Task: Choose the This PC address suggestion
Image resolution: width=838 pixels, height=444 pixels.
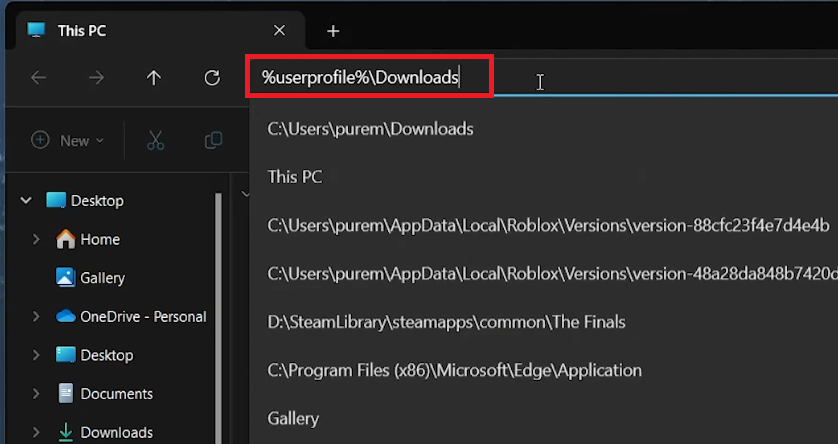Action: point(295,177)
